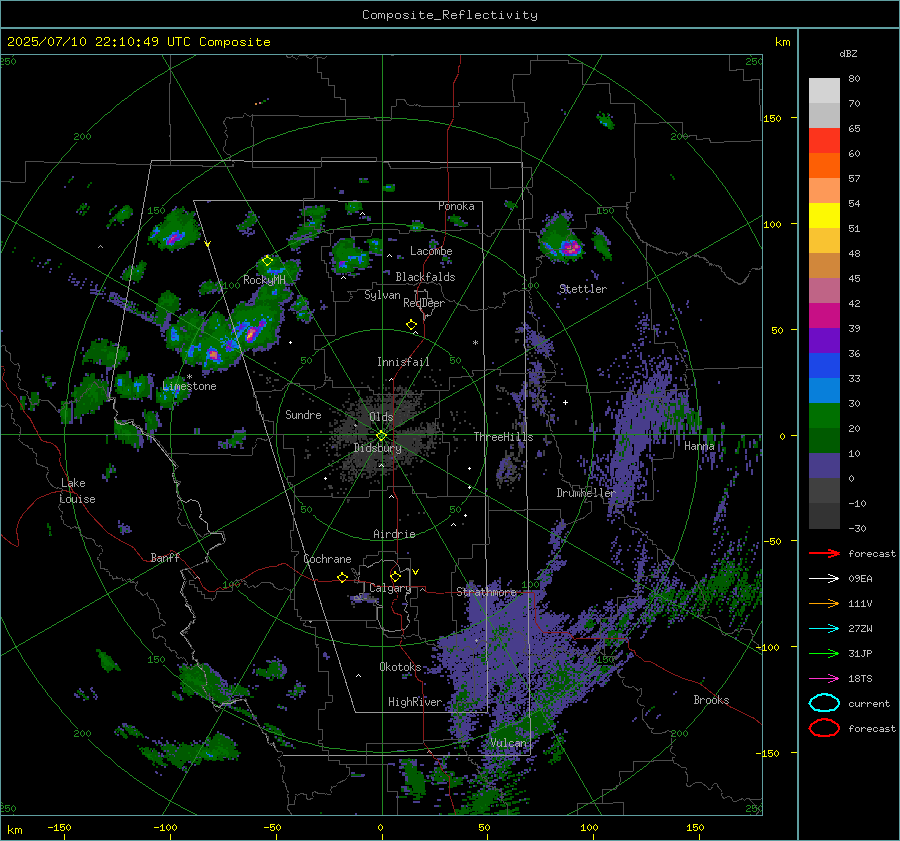Click the Drumheller label on map
Viewport: 900px width, 841px height.
pos(585,493)
